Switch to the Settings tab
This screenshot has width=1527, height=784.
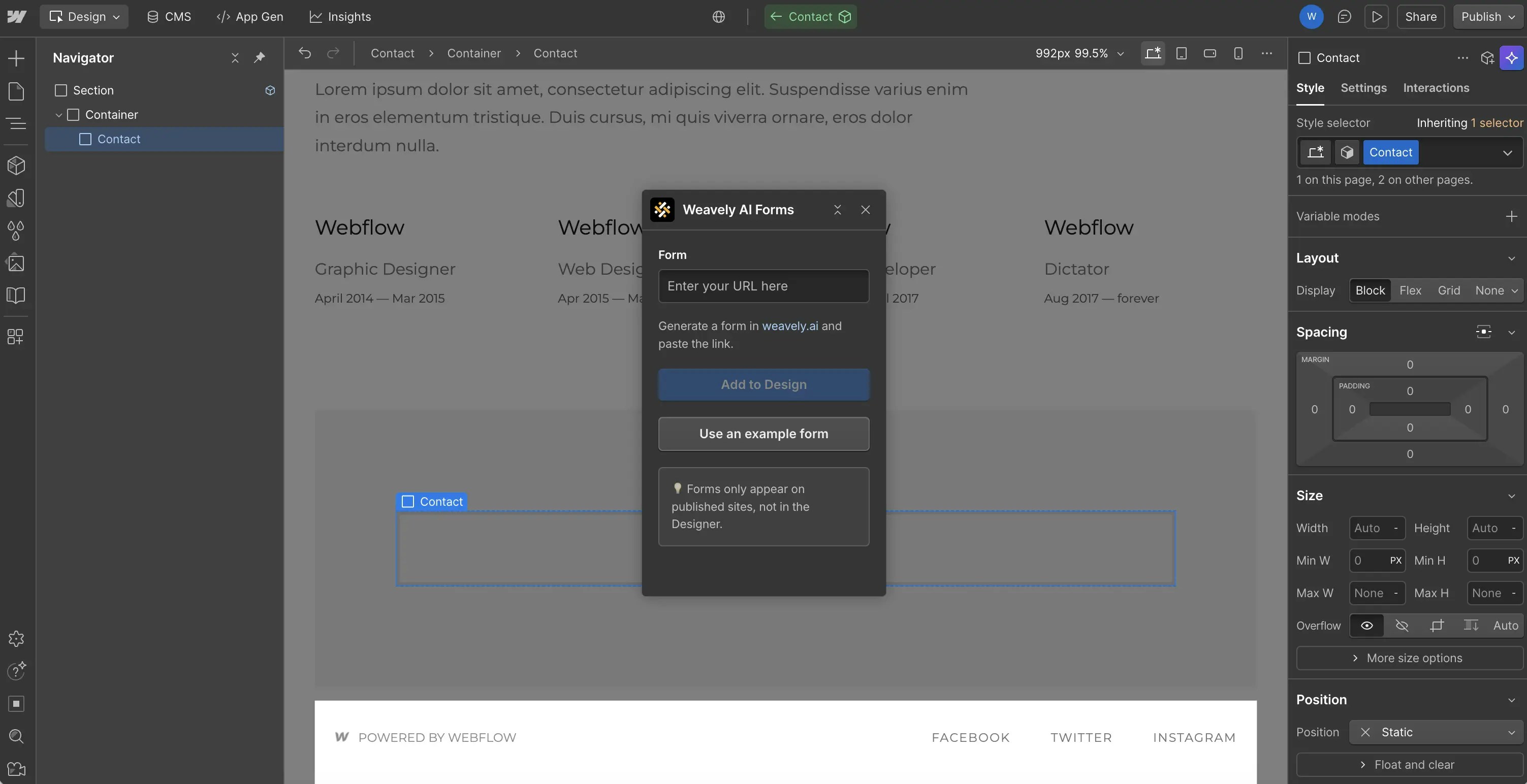point(1363,88)
